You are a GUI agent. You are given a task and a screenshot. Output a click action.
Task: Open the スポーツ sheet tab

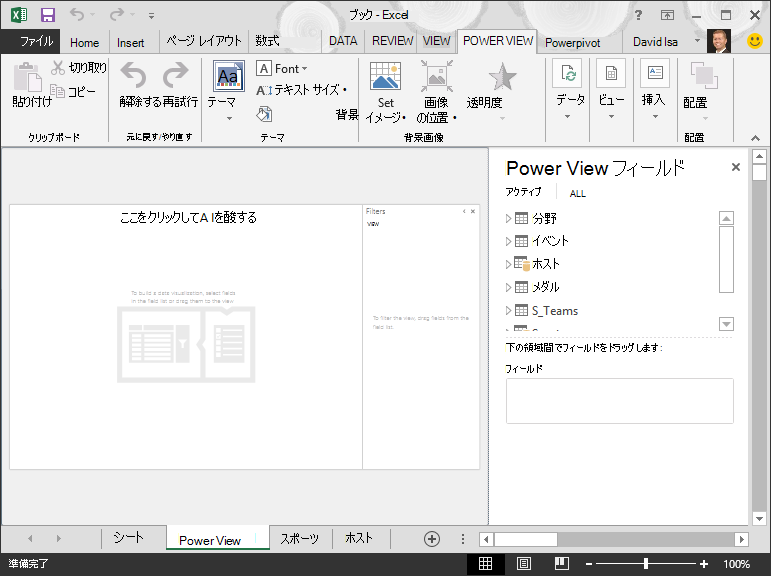[299, 539]
